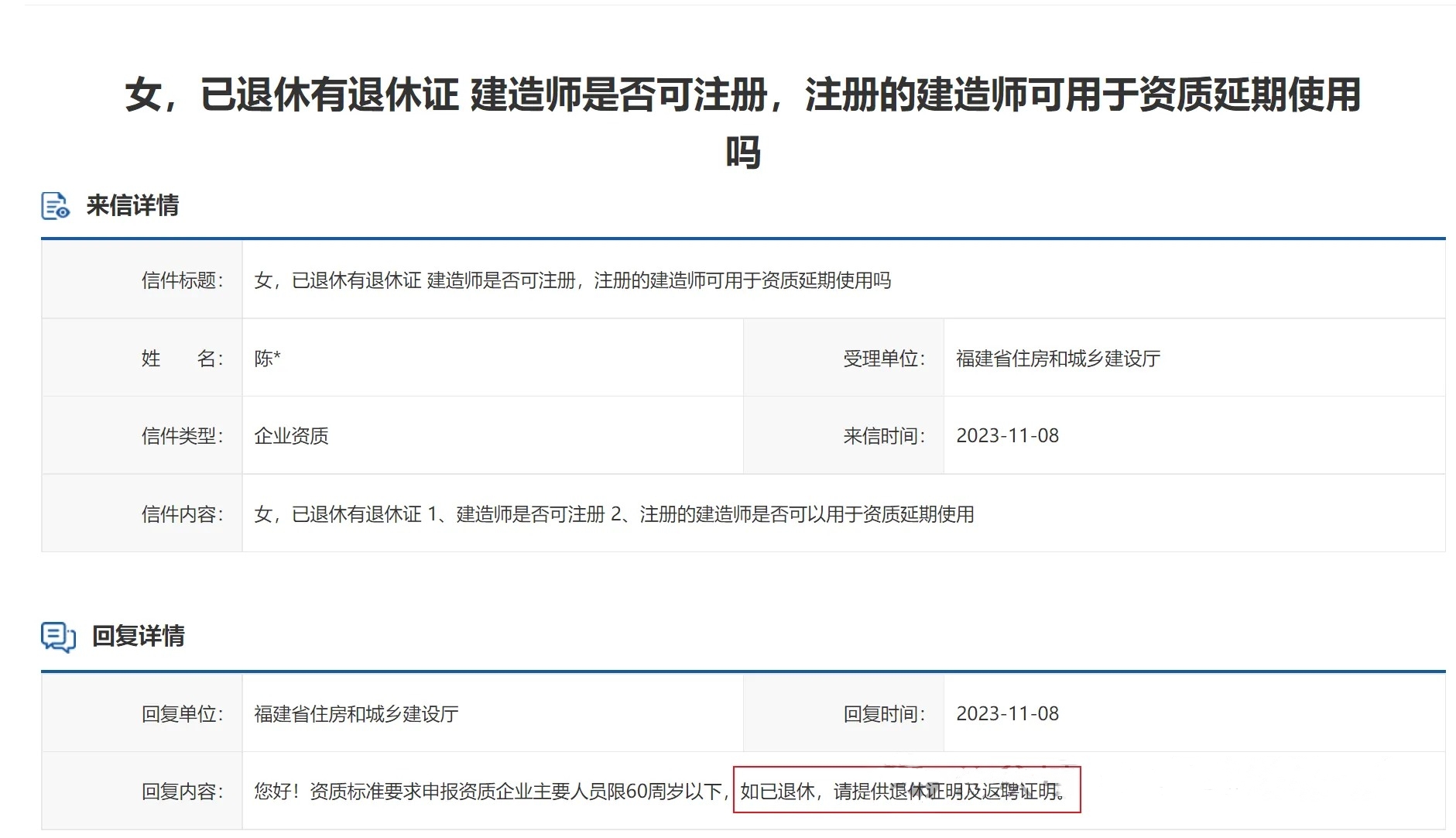Screen dimensions: 1456x838
Task: Click the 回复单位 label cell
Action: tap(182, 714)
